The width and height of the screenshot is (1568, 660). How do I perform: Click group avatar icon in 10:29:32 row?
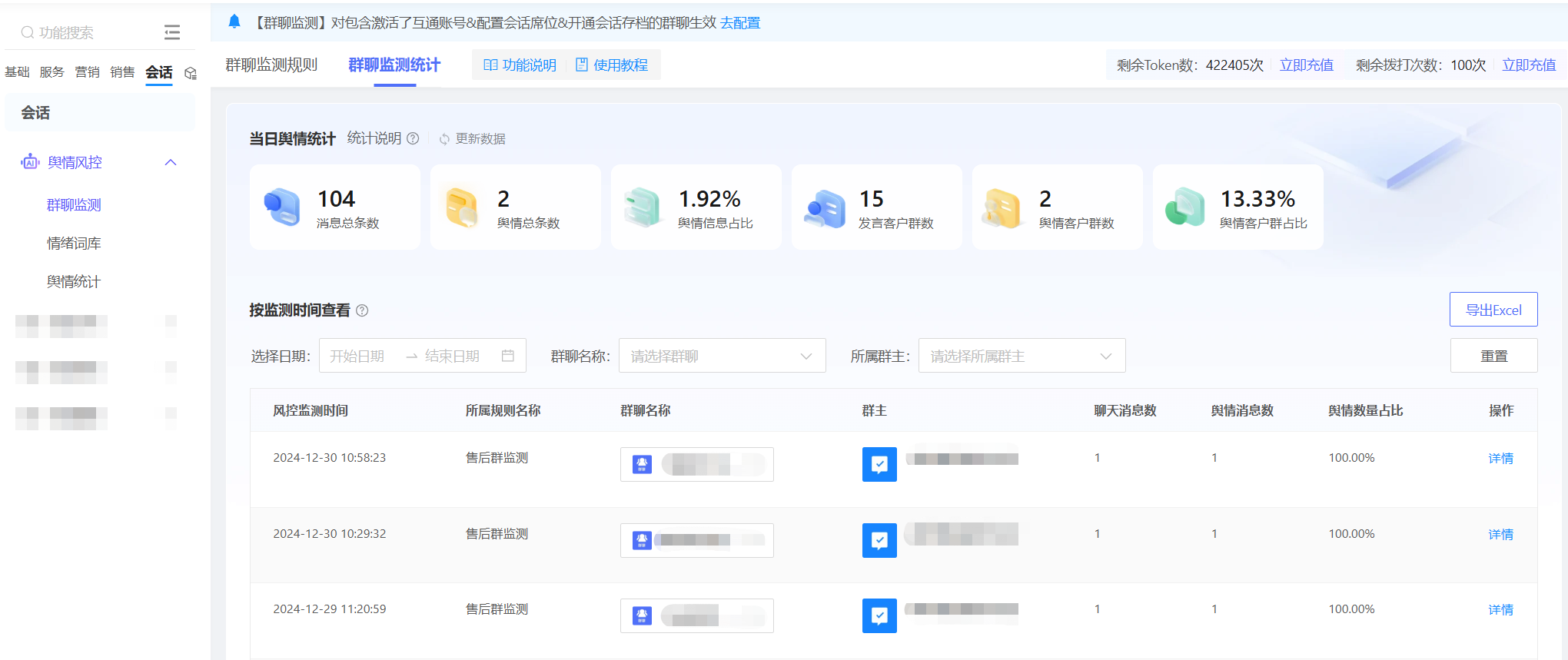pos(642,540)
